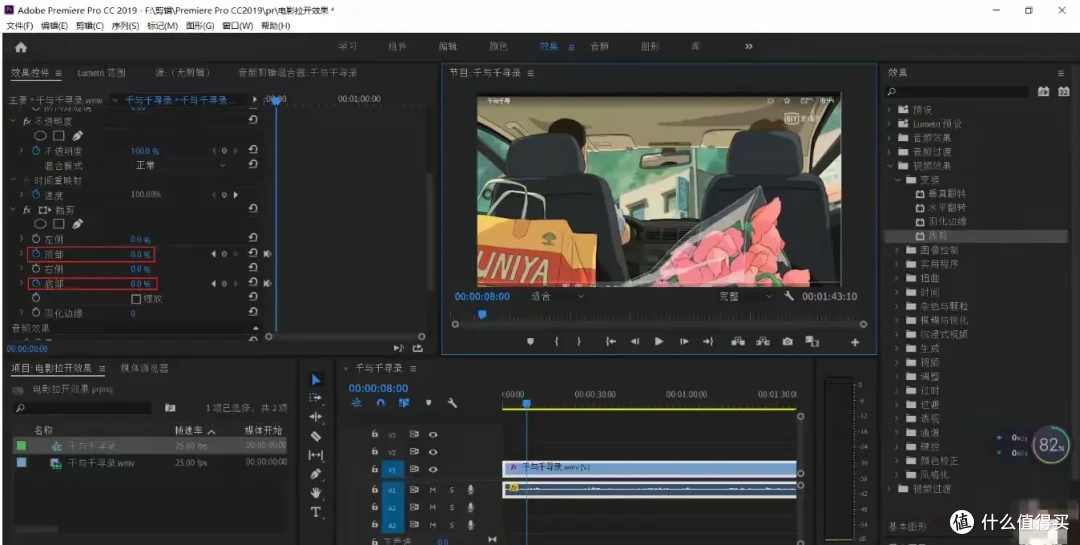Create rectangle mask under 不透明度

pos(59,136)
